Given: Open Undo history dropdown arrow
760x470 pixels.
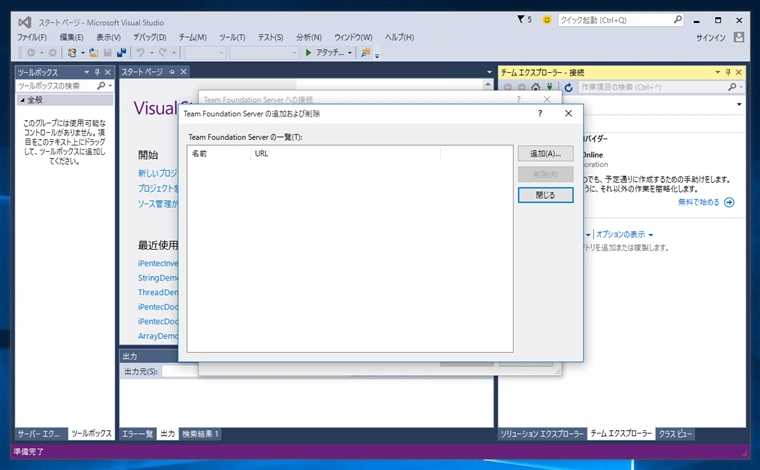Looking at the screenshot, I should pyautogui.click(x=151, y=53).
